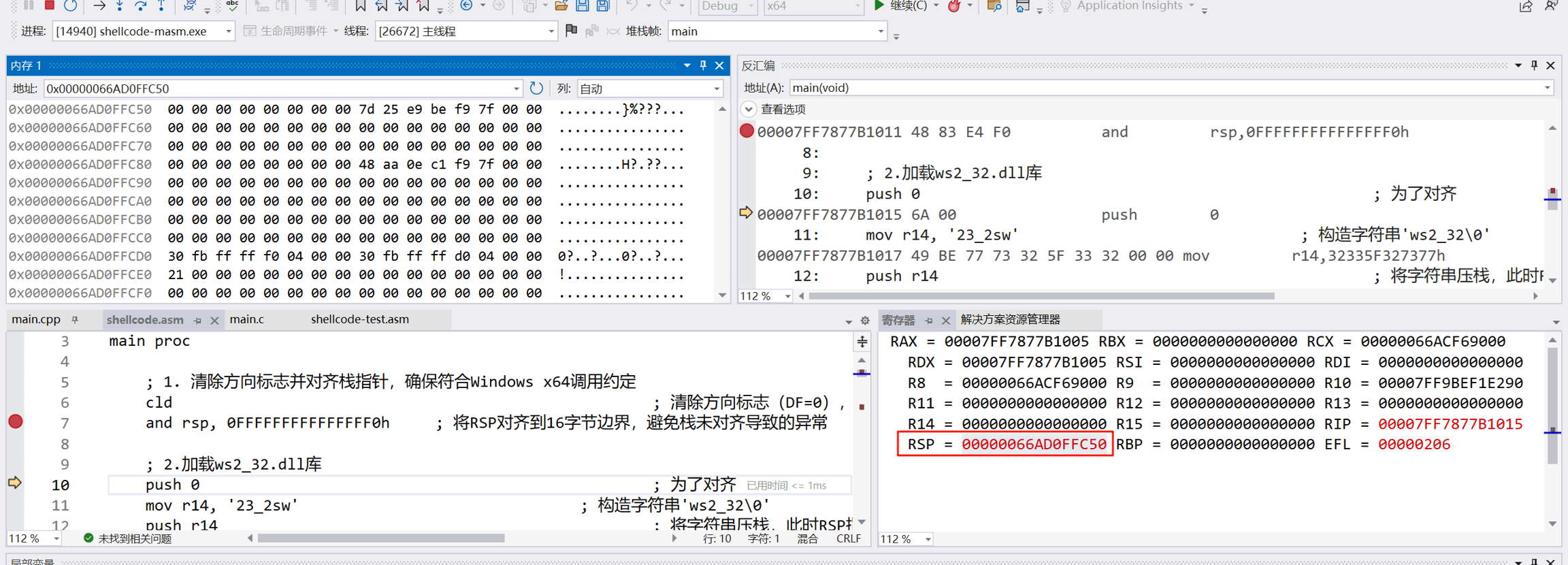Close the shellcode.asm tab
Screen dimensions: 1568x565
click(214, 320)
